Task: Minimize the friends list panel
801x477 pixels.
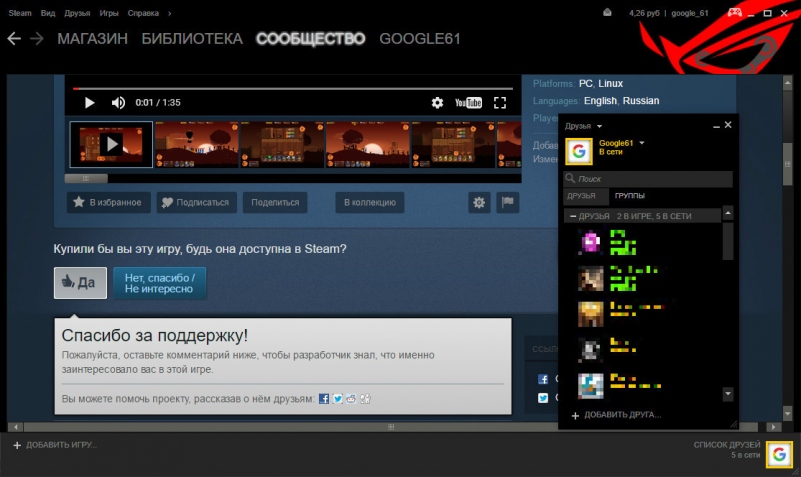Action: tap(716, 126)
